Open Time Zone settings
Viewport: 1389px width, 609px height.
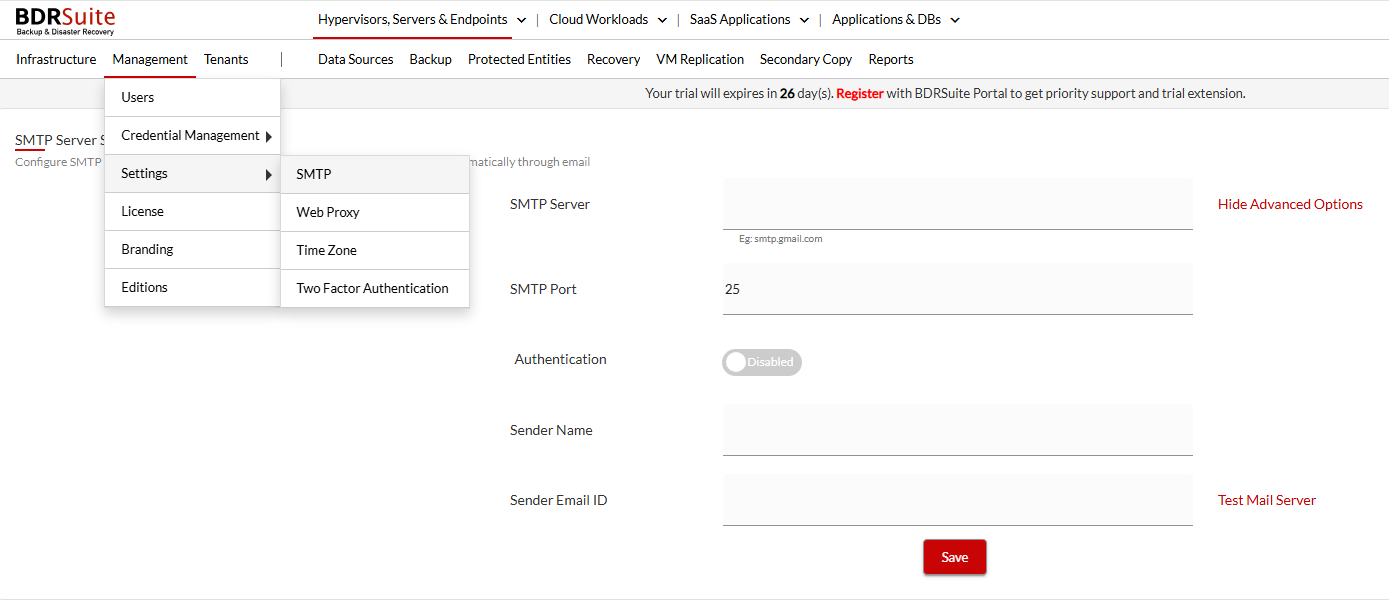[x=326, y=250]
